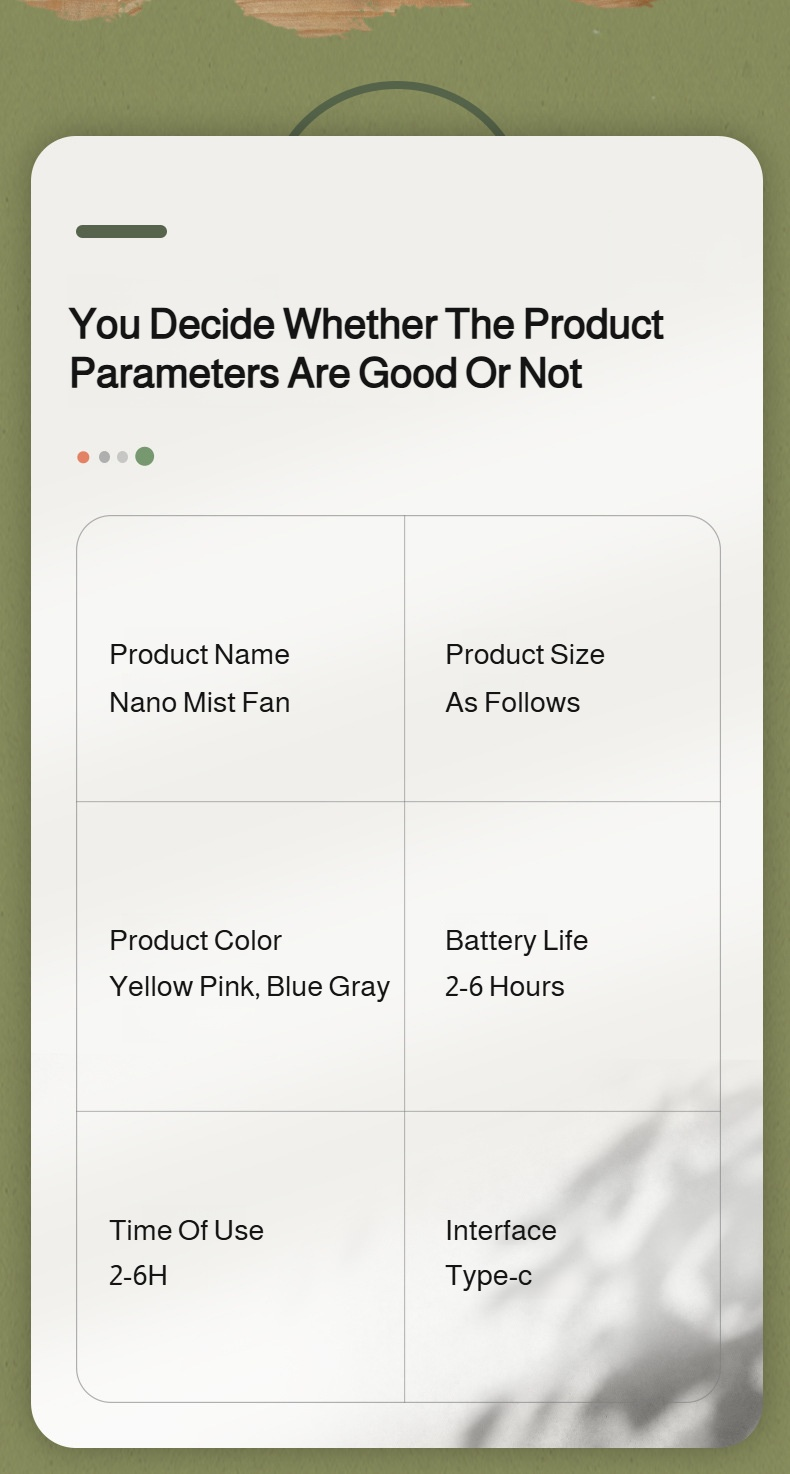Screen dimensions: 790x1474
Task: Click the "Product Color" label
Action: (195, 940)
